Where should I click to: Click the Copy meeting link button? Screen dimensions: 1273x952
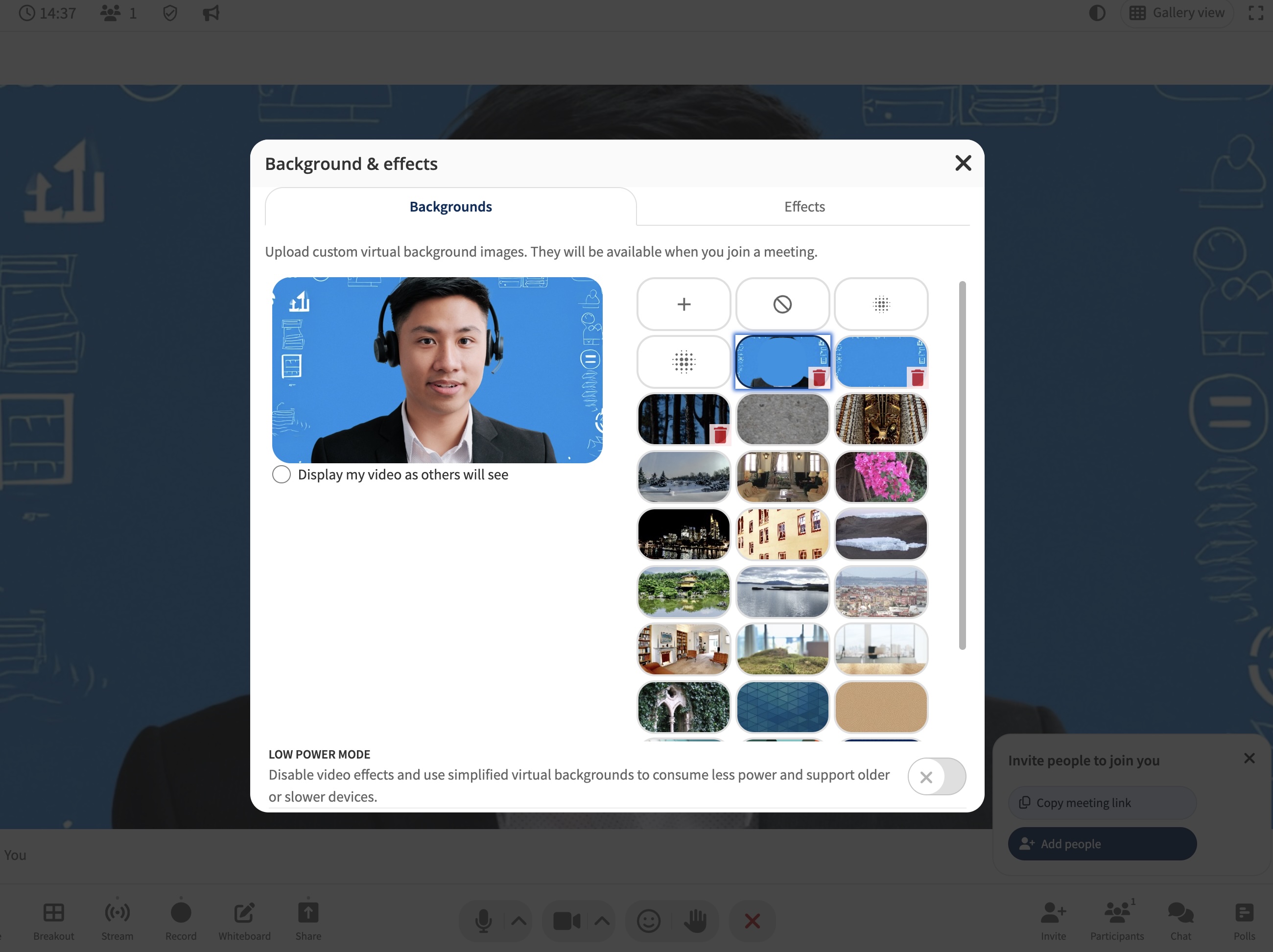click(1102, 802)
